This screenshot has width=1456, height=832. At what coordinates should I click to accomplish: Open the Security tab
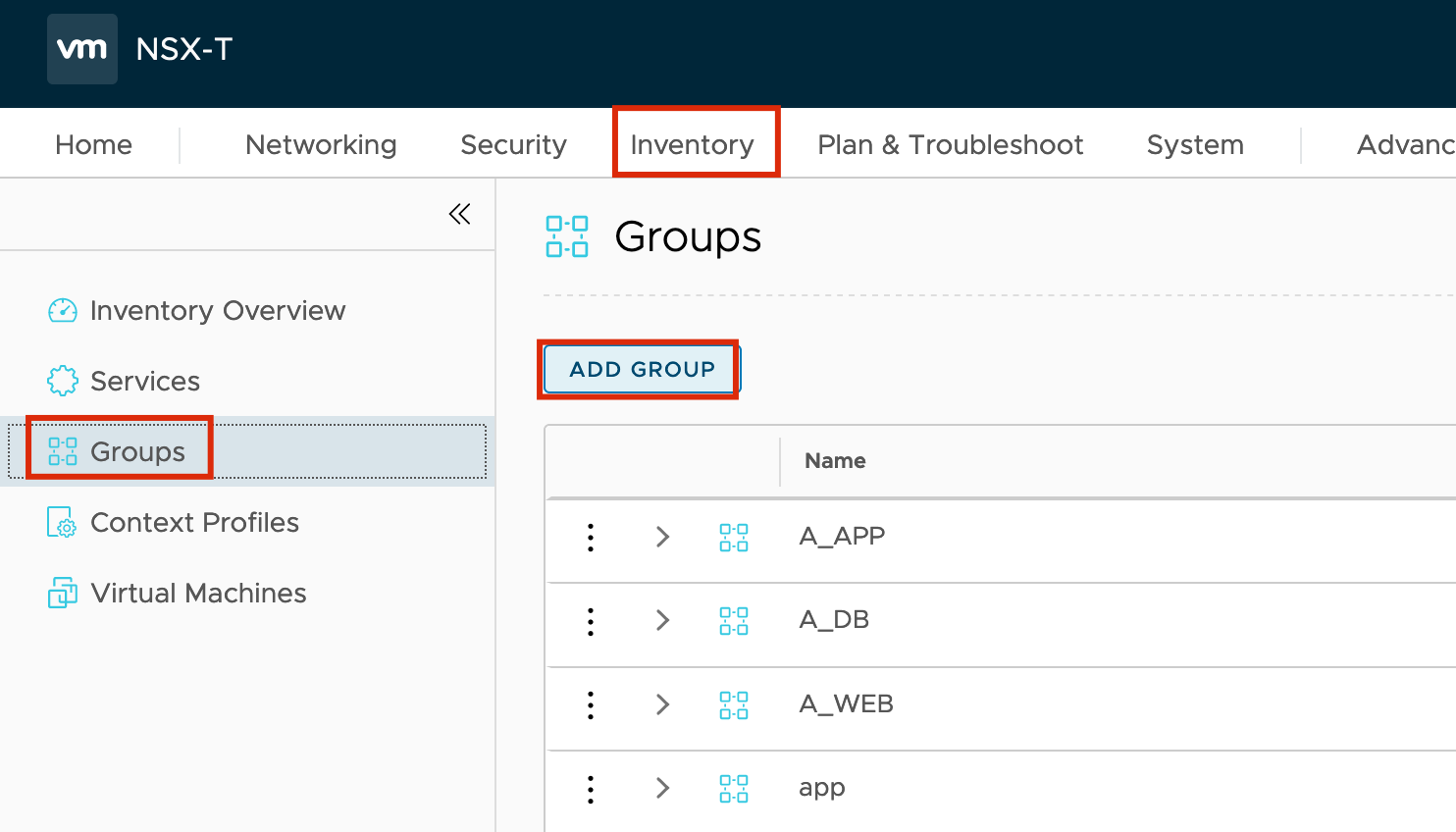[513, 144]
